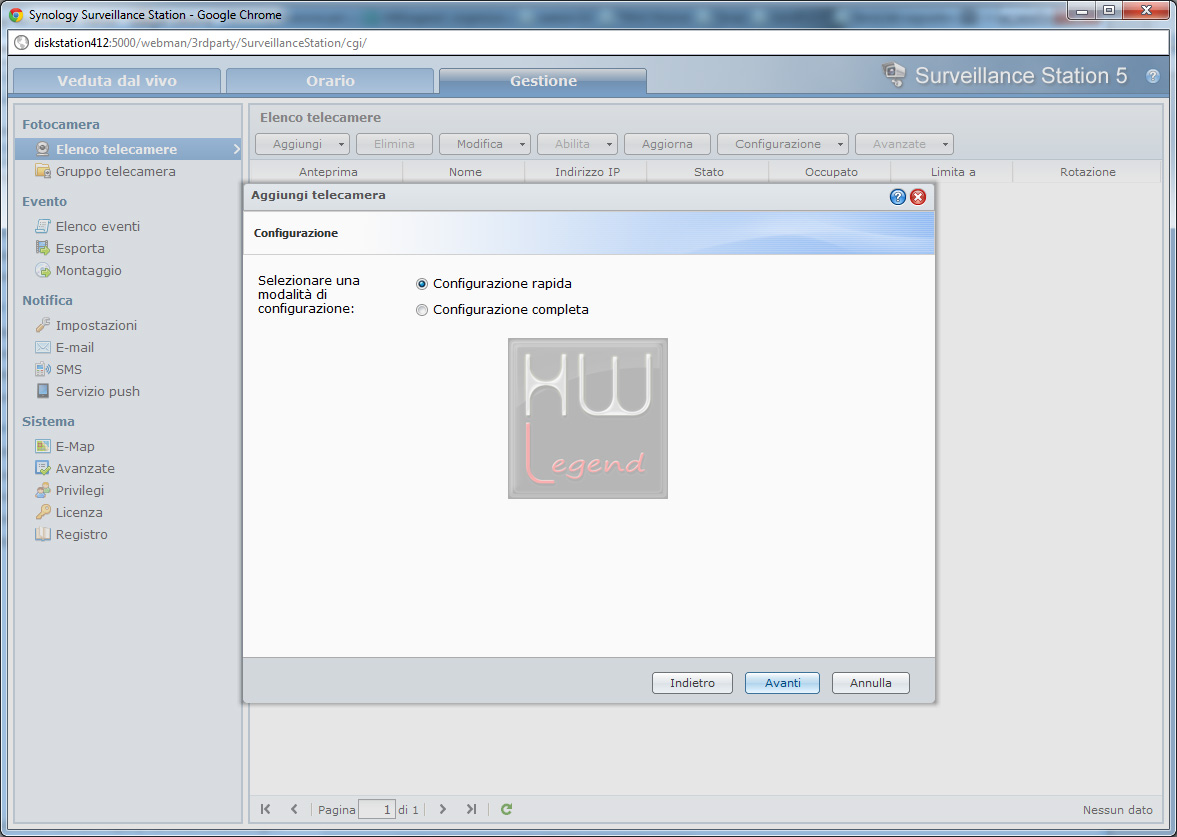1177x837 pixels.
Task: Go to first page arrow
Action: coord(266,809)
